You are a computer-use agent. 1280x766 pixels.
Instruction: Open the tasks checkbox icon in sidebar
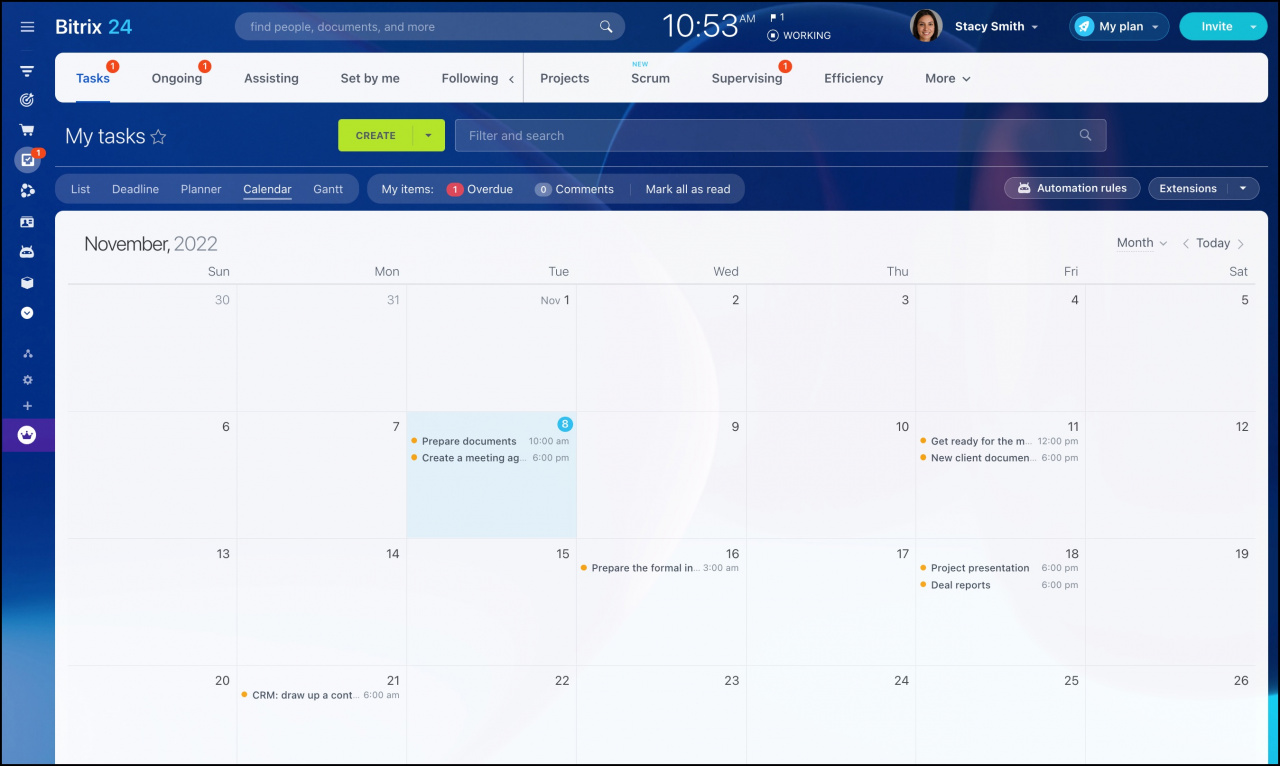click(x=27, y=160)
